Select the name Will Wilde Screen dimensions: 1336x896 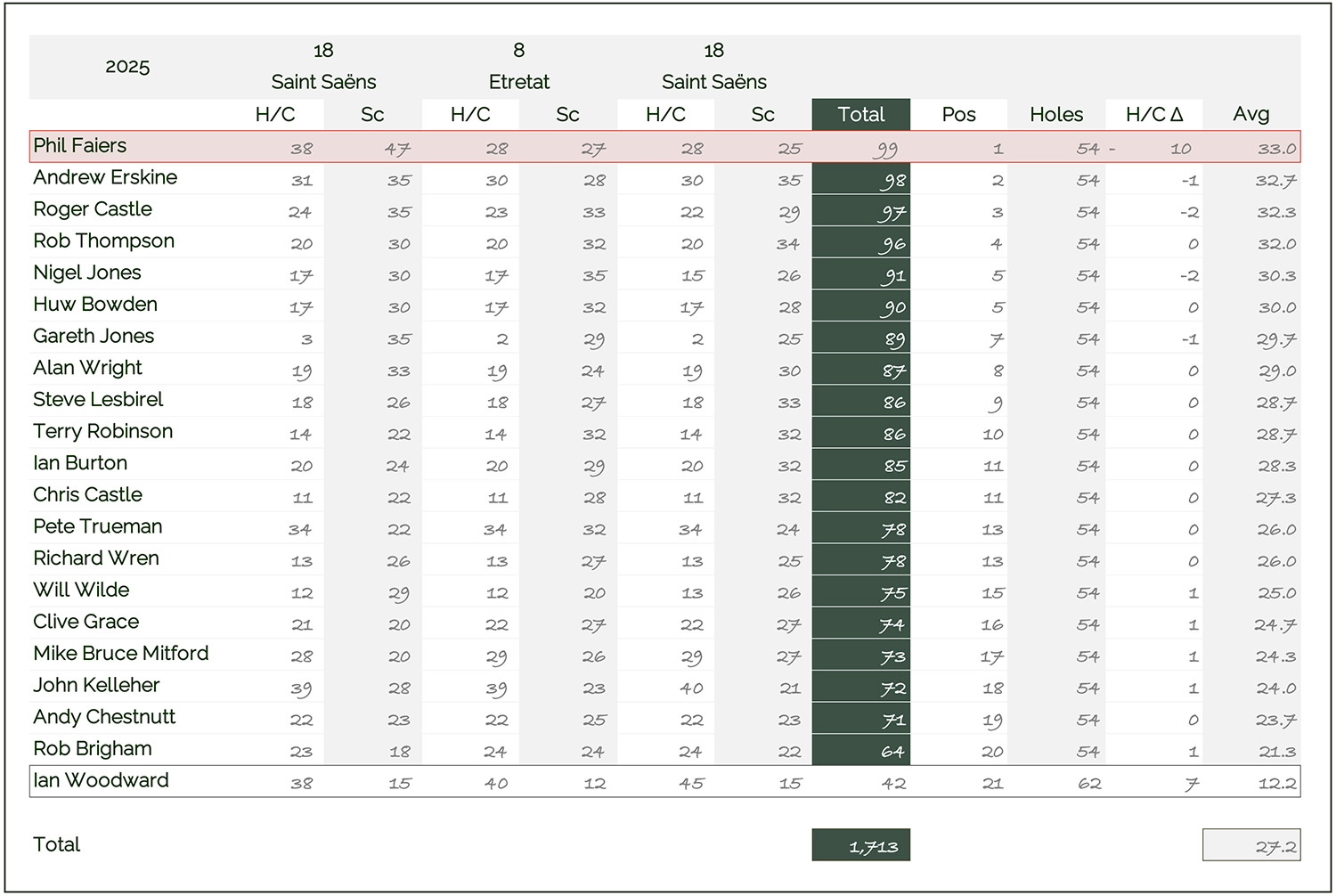(x=81, y=590)
